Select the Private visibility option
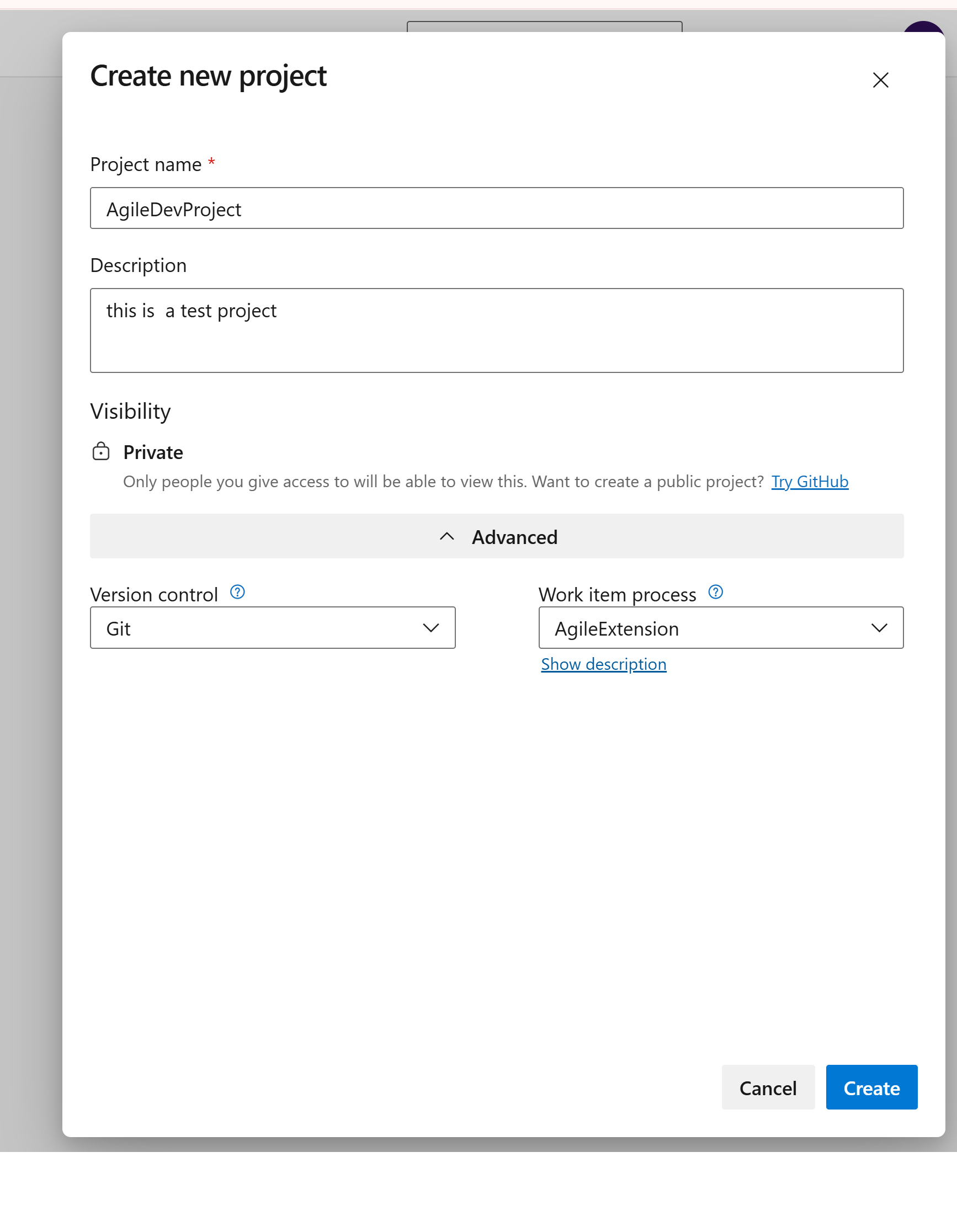 pos(153,451)
